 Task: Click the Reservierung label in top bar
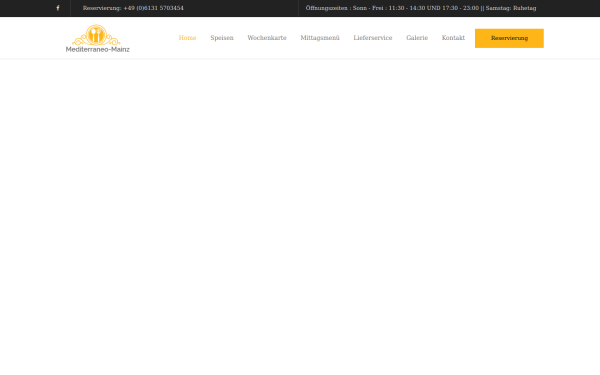coord(102,8)
